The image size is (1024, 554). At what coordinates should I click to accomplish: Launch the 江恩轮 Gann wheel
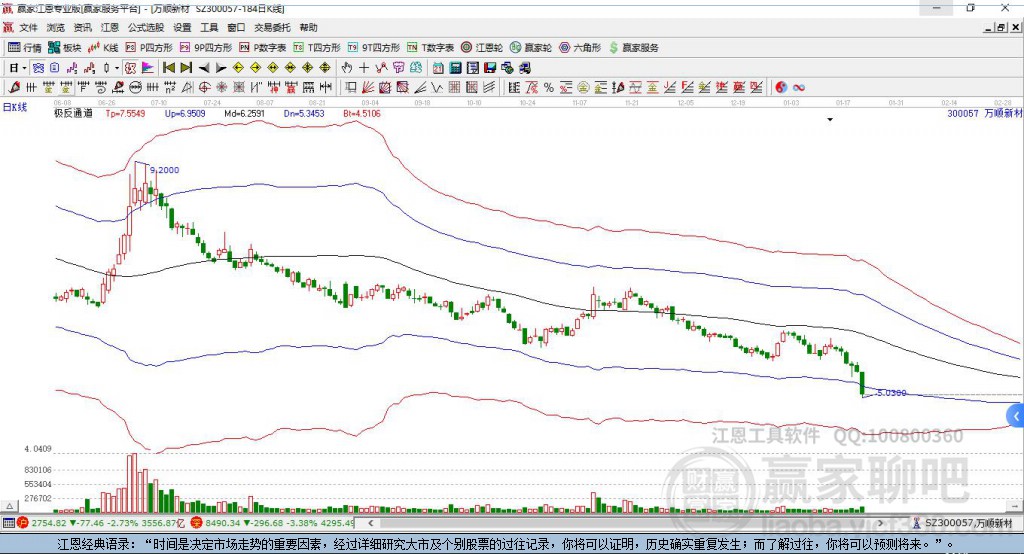481,48
